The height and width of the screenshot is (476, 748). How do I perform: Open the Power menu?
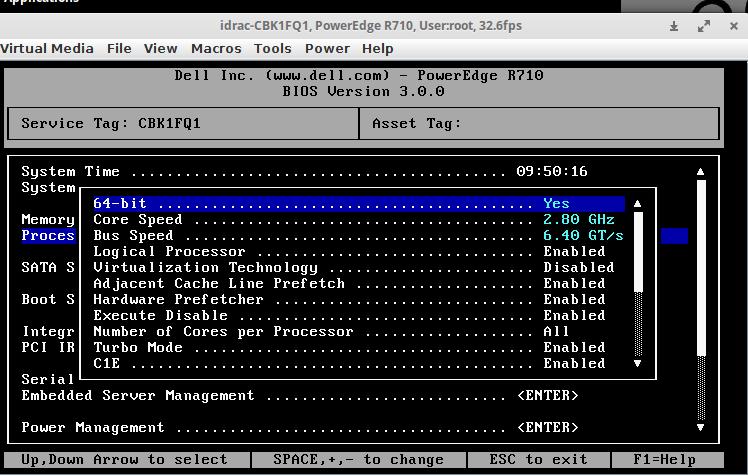pos(327,48)
